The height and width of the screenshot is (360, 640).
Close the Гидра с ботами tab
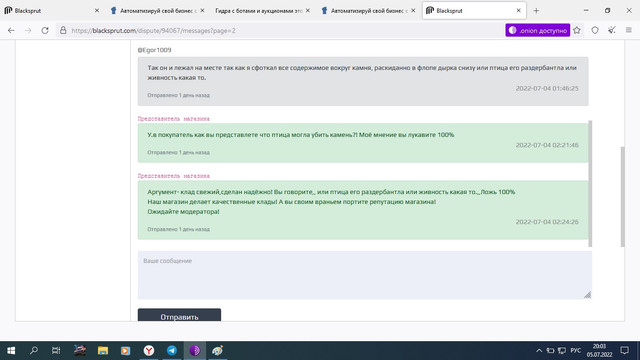click(308, 11)
